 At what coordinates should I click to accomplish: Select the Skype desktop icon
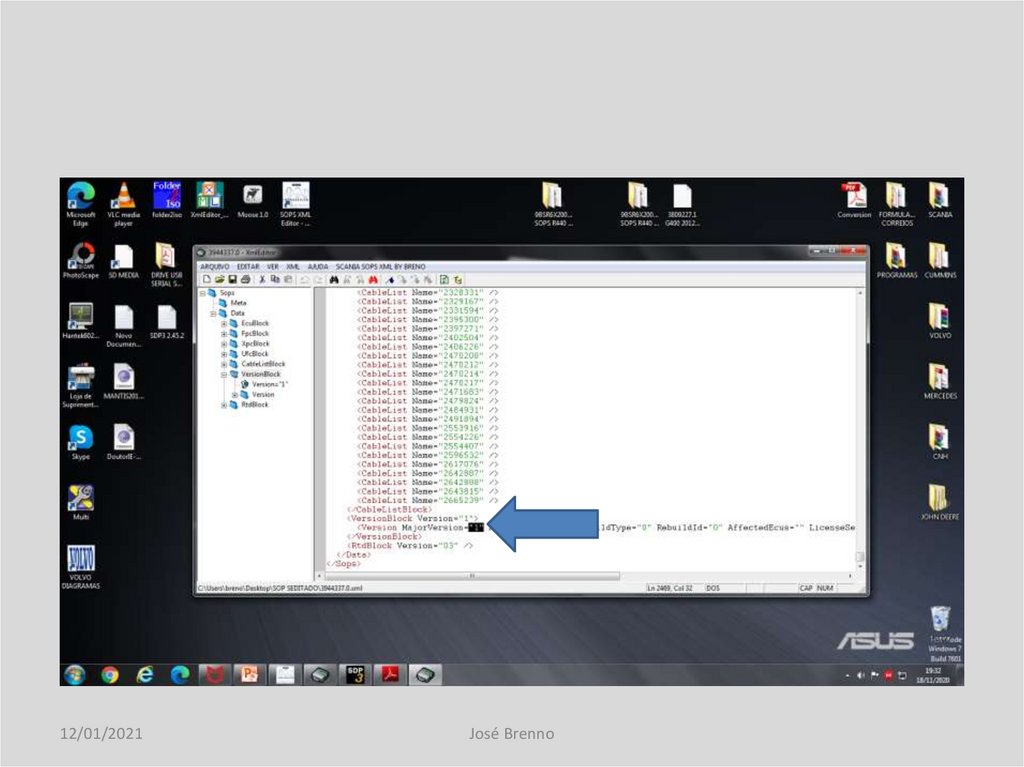[x=81, y=442]
